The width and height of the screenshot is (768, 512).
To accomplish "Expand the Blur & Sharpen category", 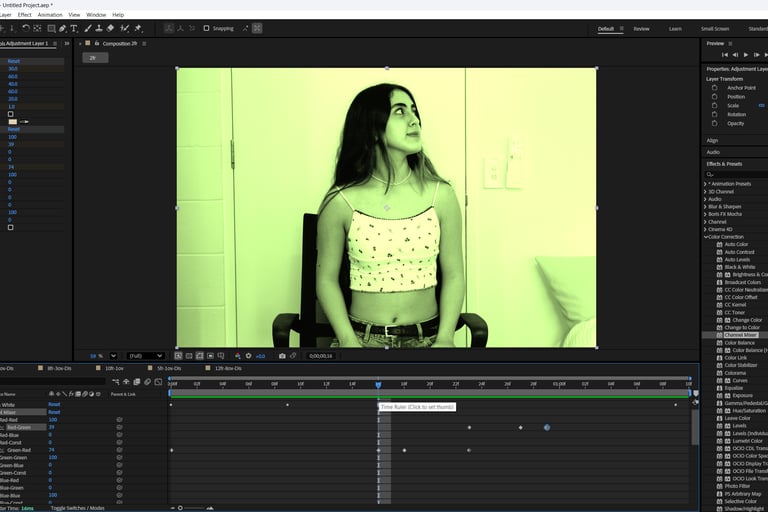I will pos(705,207).
